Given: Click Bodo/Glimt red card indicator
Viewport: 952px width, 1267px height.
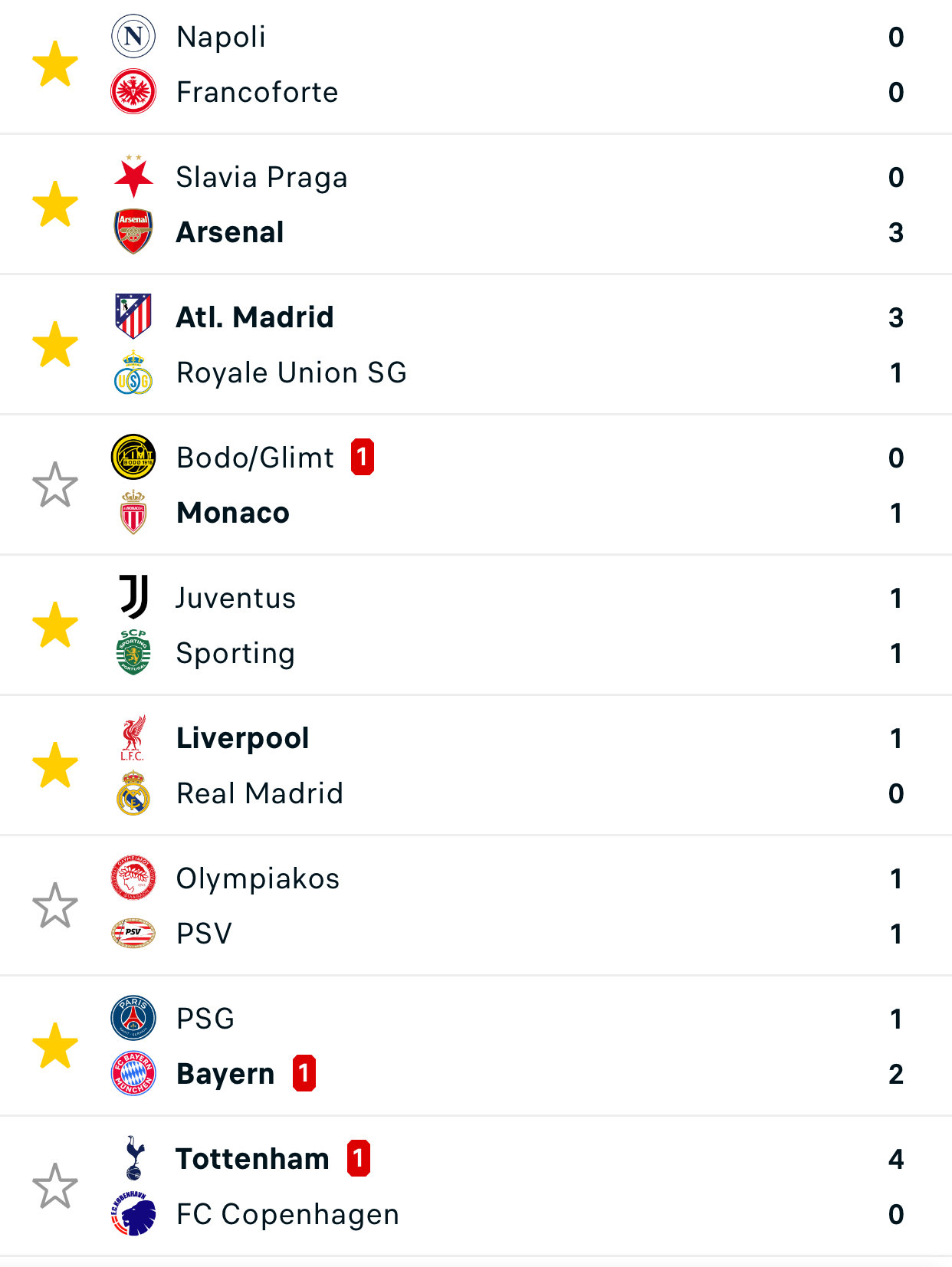Looking at the screenshot, I should click(363, 457).
